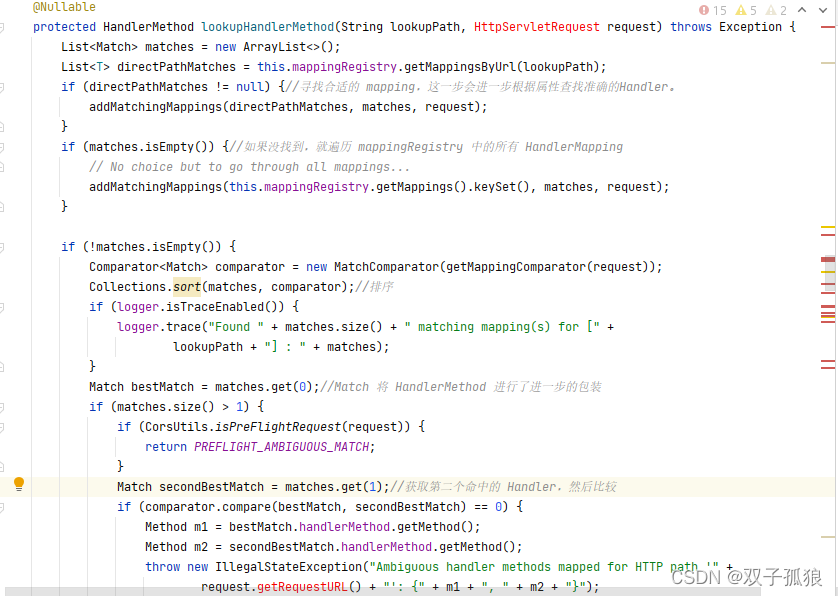Click 'IllegalStateException' in throw statement

coord(289,567)
